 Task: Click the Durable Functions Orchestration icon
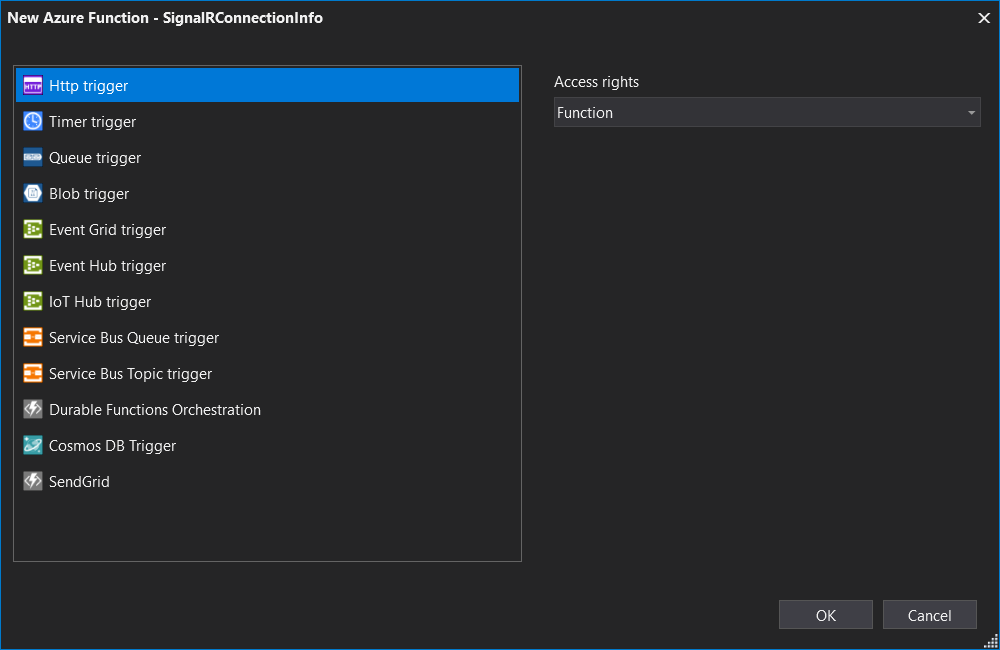pos(33,410)
